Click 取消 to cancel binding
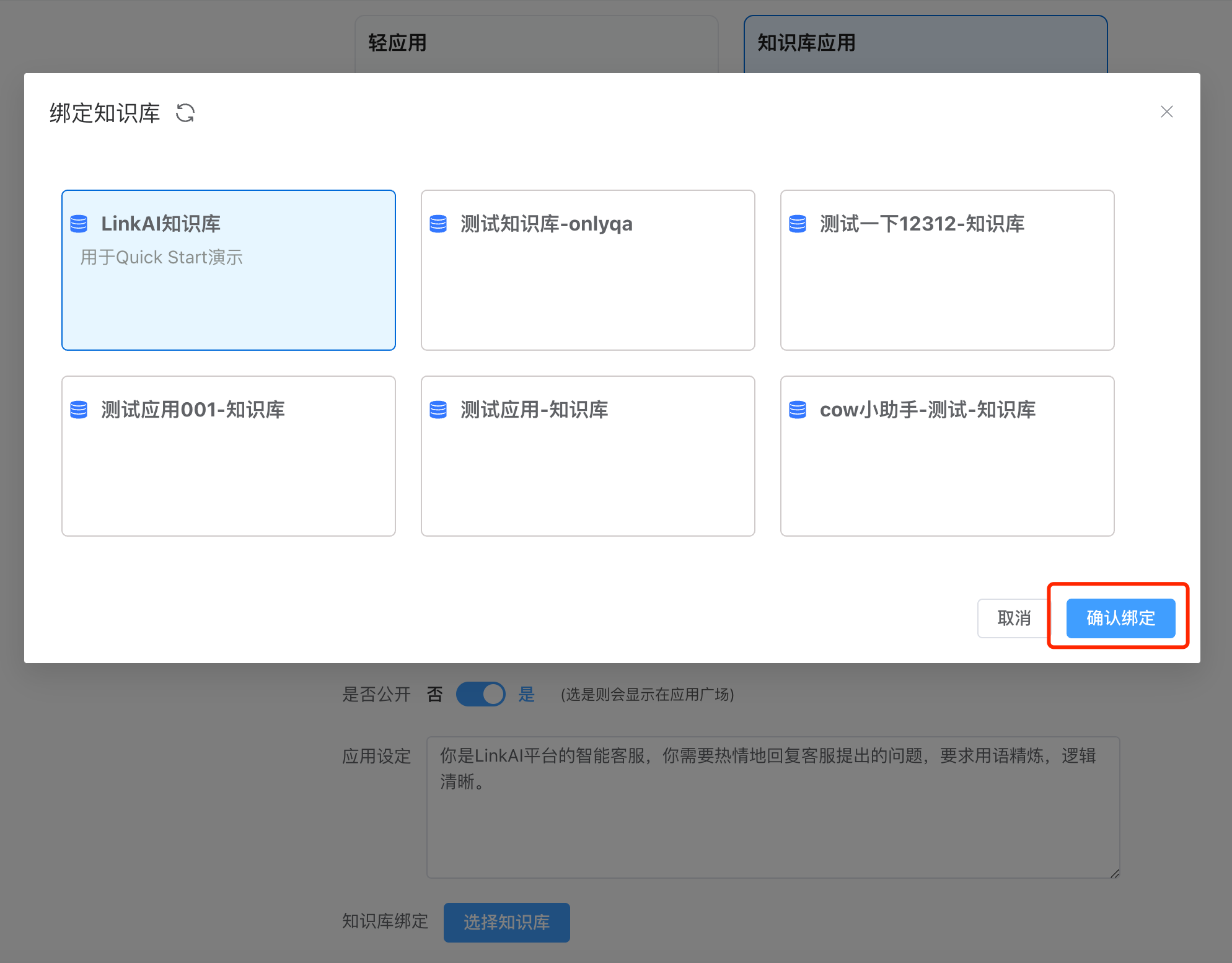 pyautogui.click(x=1014, y=618)
